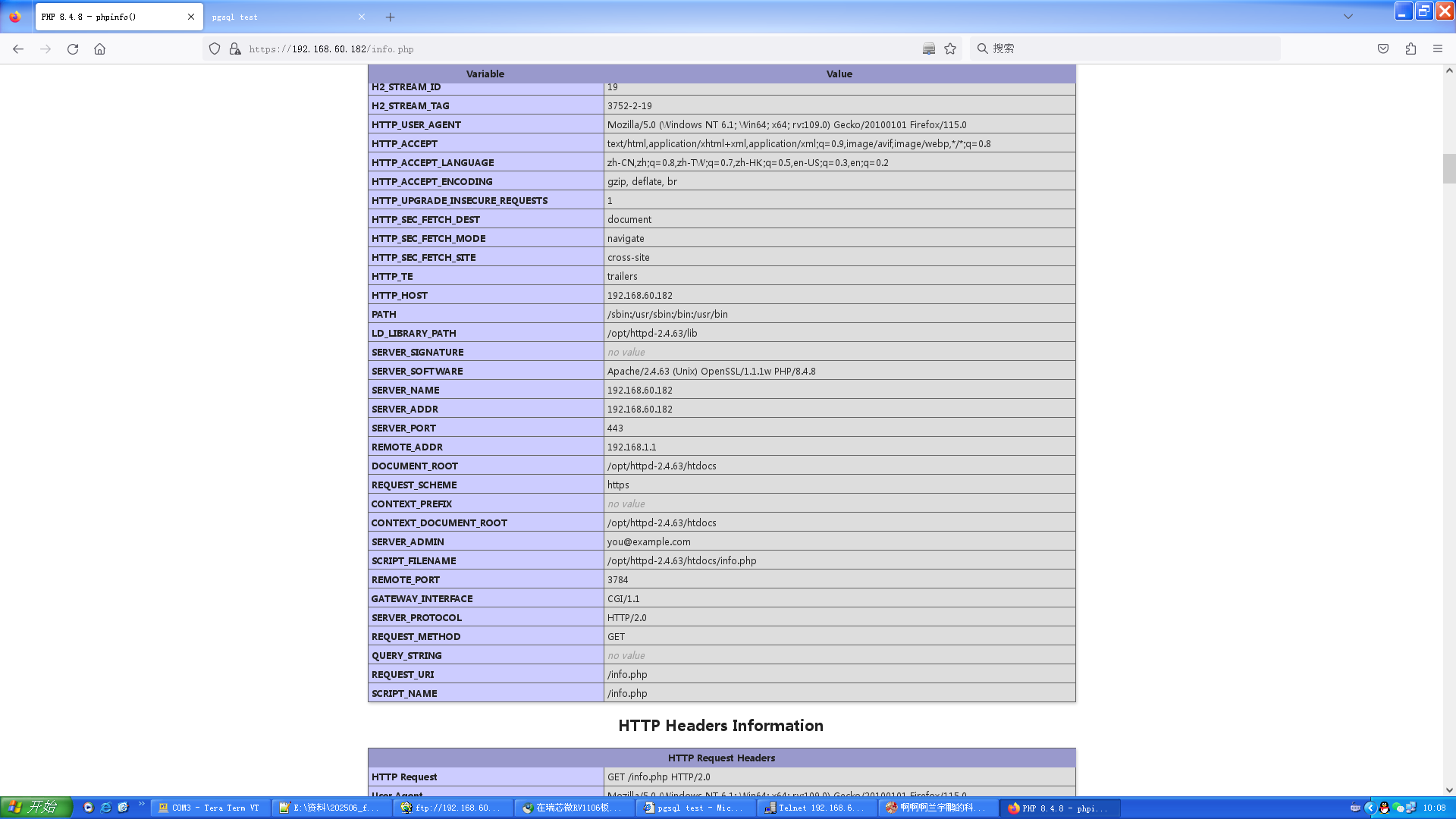
Task: Open the tracking protection shield icon
Action: point(215,49)
